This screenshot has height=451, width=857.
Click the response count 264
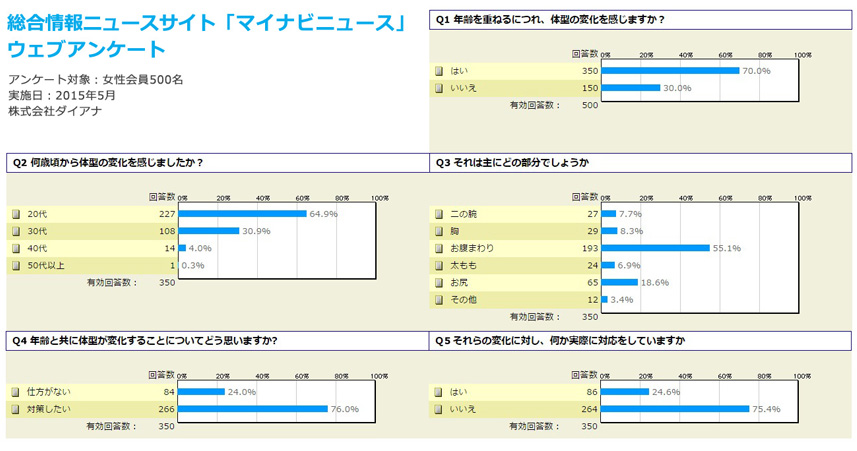[x=590, y=409]
